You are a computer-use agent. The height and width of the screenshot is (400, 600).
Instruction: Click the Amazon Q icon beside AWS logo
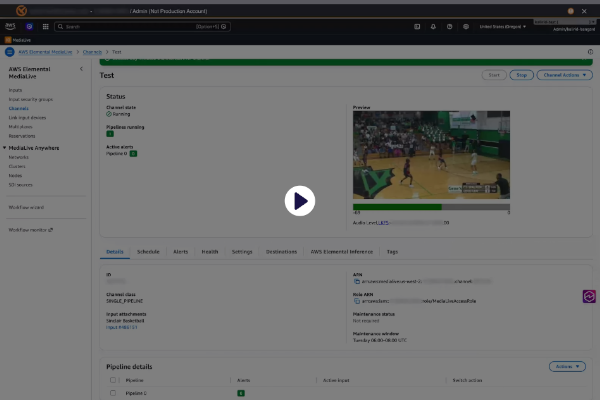tap(29, 26)
